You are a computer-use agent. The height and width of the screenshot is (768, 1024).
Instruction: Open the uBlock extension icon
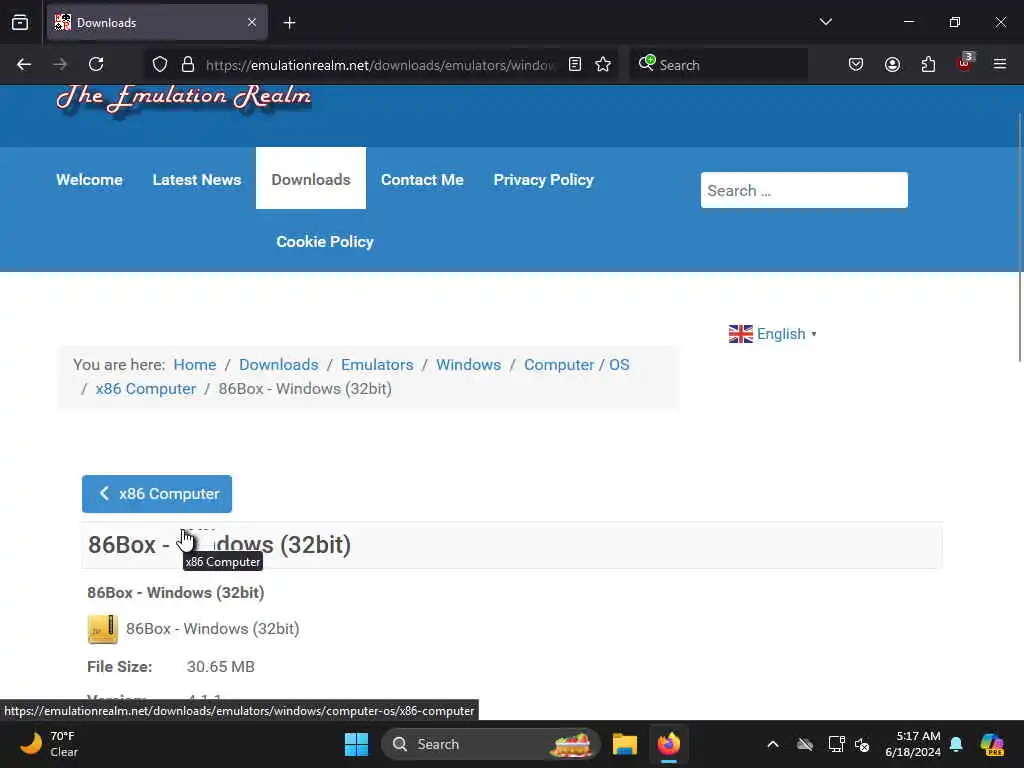(x=965, y=63)
